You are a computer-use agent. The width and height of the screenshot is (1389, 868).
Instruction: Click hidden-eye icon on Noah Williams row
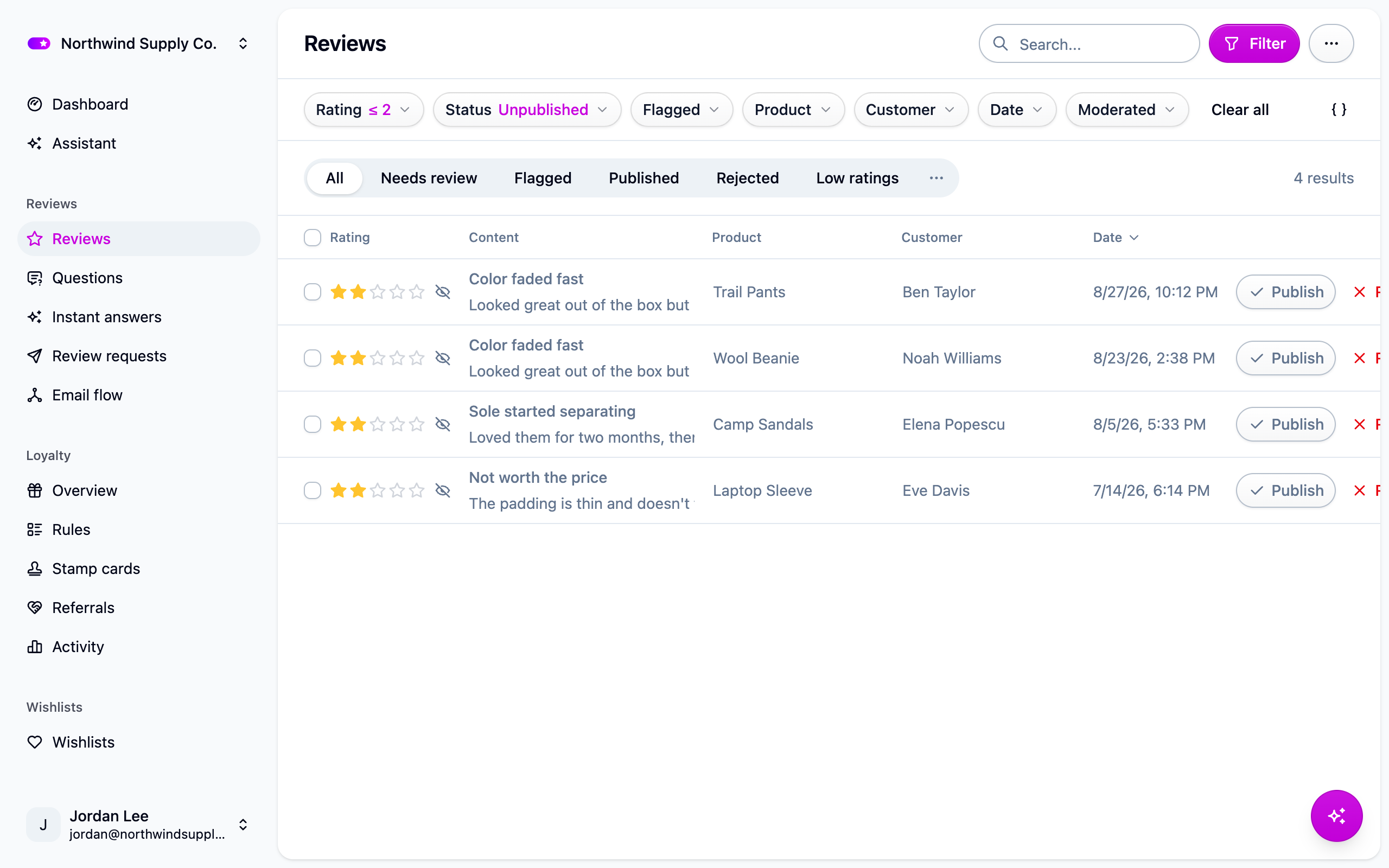click(x=443, y=358)
